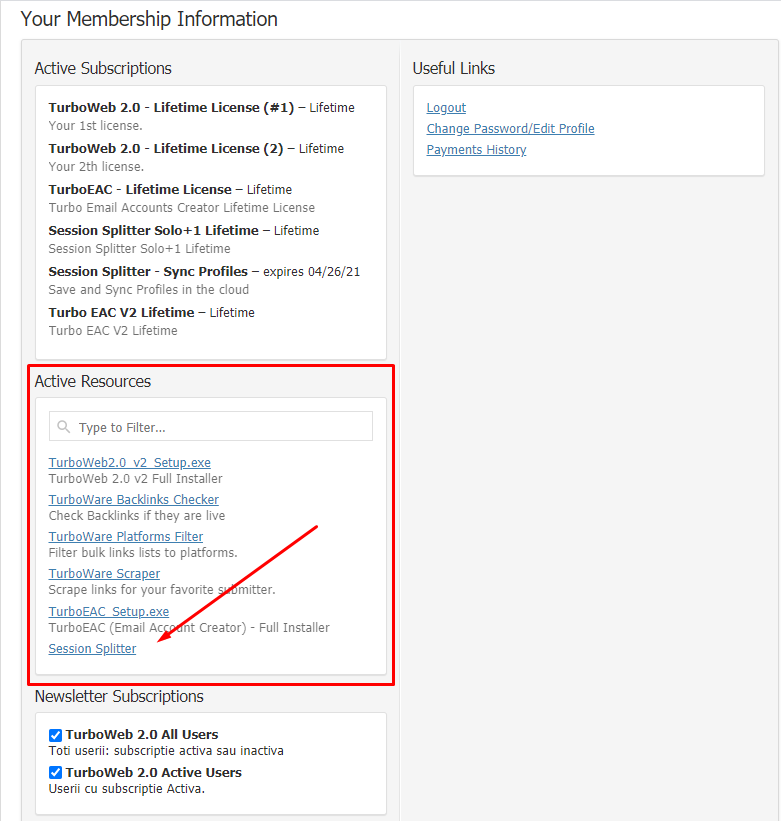Open Change Password/Edit Profile link
Screen dimensions: 781x821
(510, 129)
